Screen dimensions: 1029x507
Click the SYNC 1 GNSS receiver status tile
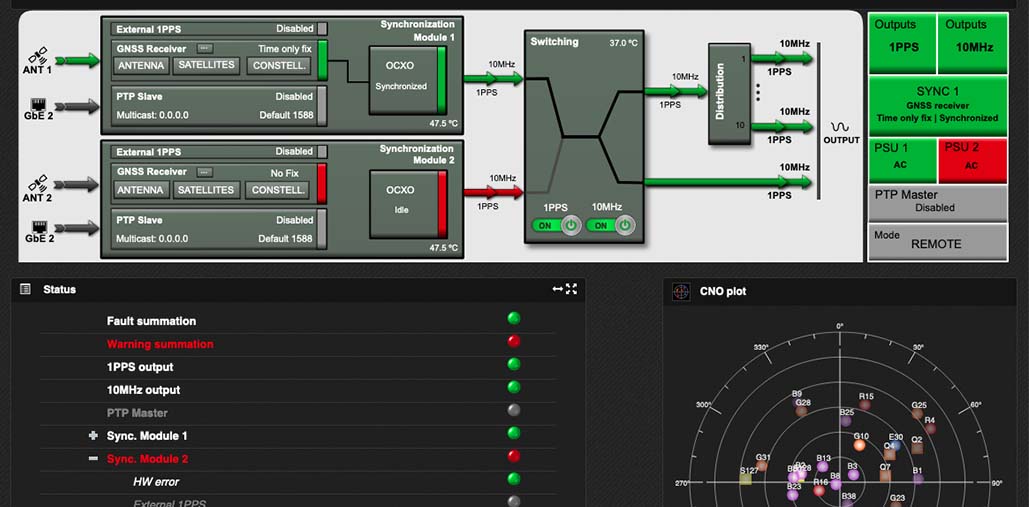coord(938,106)
